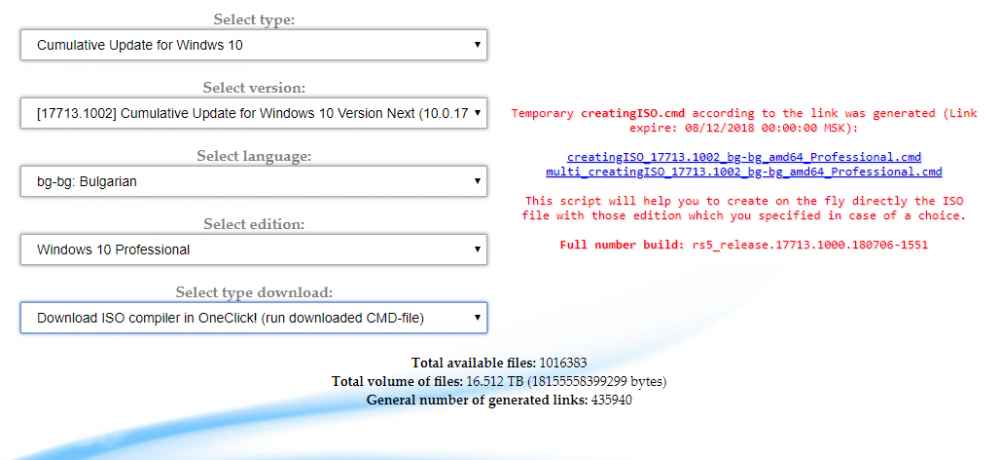Open the Select type dropdown
Image resolution: width=1000 pixels, height=460 pixels.
254,45
